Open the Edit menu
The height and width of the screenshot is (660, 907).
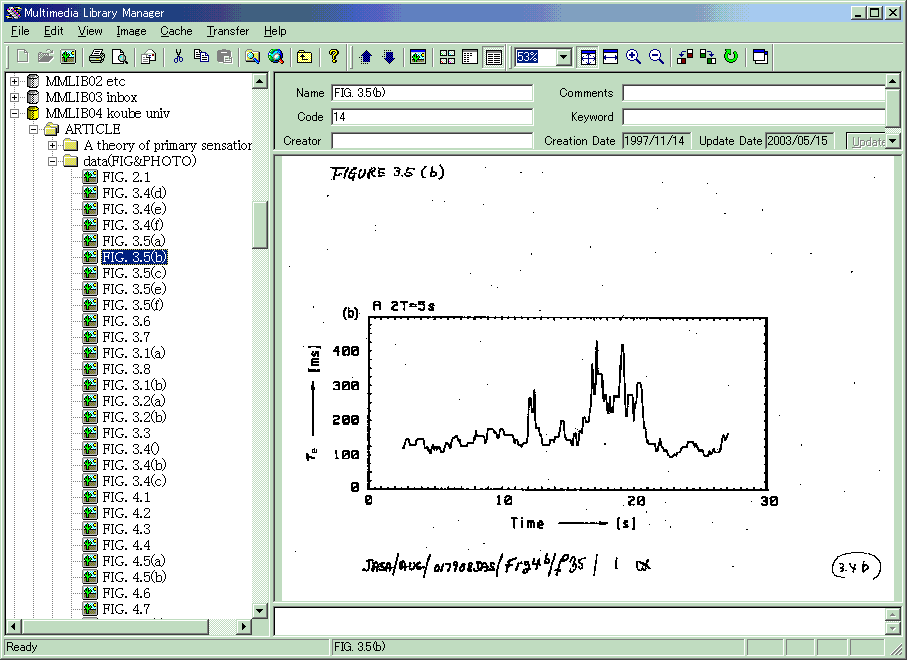click(x=54, y=31)
